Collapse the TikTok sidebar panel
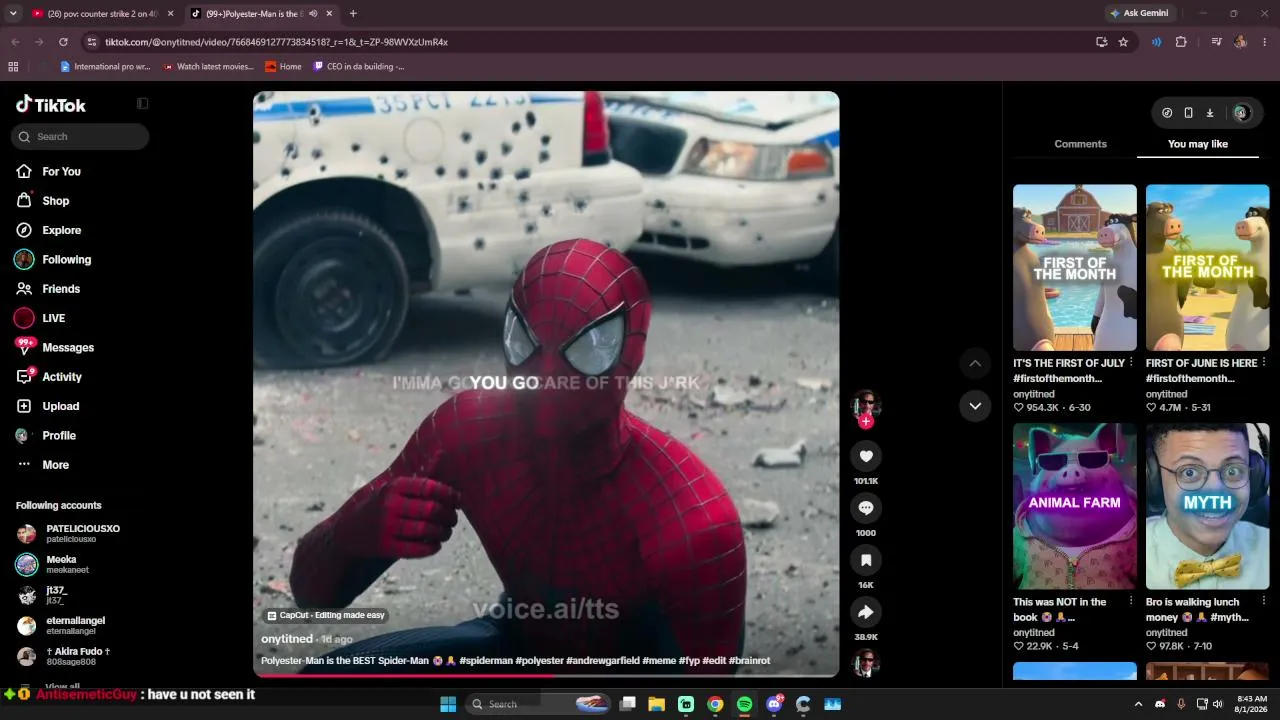 (x=142, y=103)
